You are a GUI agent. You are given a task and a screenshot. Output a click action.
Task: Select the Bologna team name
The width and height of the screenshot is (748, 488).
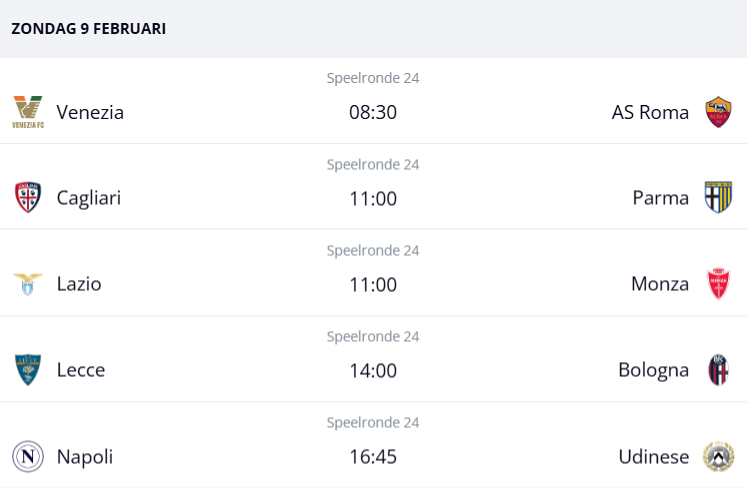(x=653, y=370)
